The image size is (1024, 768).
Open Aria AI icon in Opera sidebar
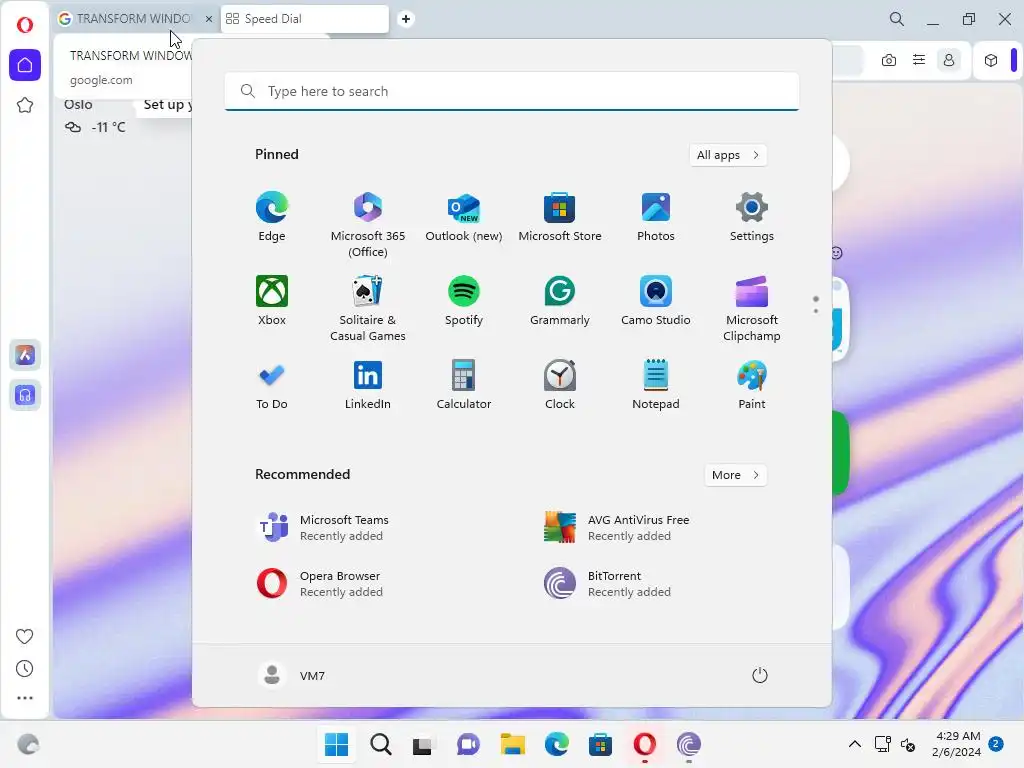pos(25,355)
